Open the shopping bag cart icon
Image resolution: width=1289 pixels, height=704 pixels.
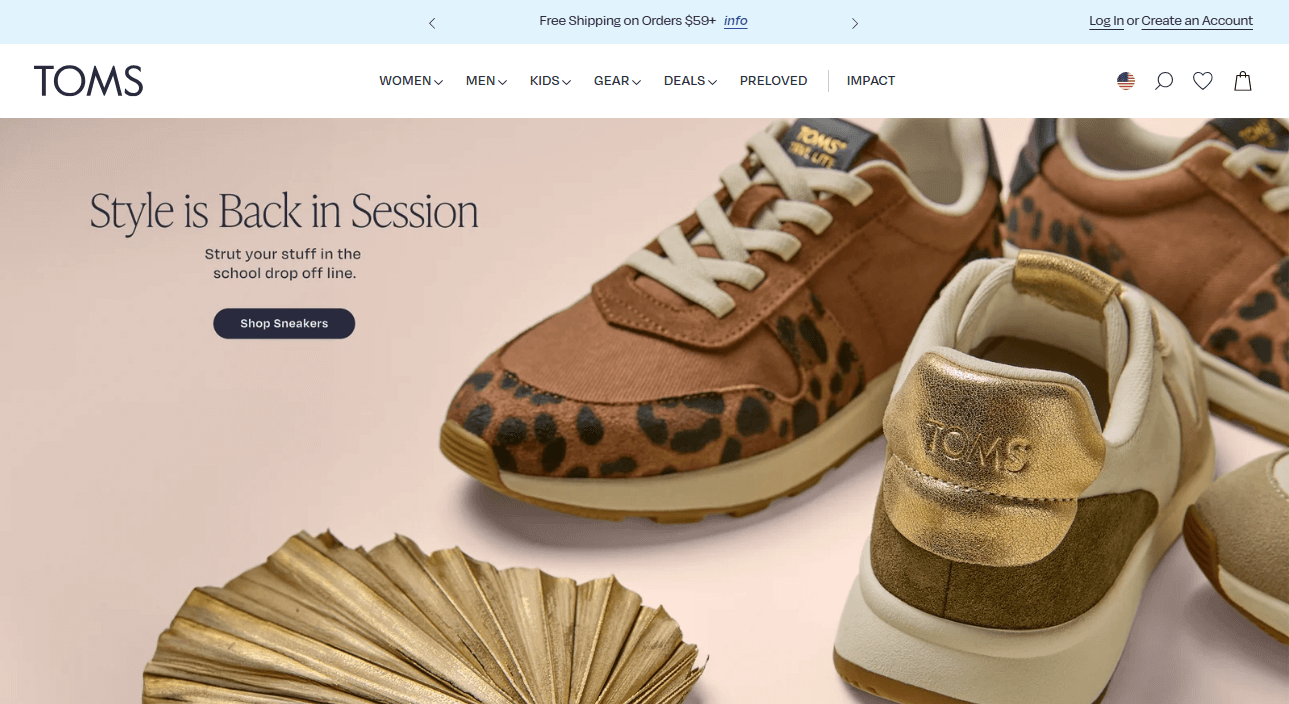pyautogui.click(x=1243, y=81)
